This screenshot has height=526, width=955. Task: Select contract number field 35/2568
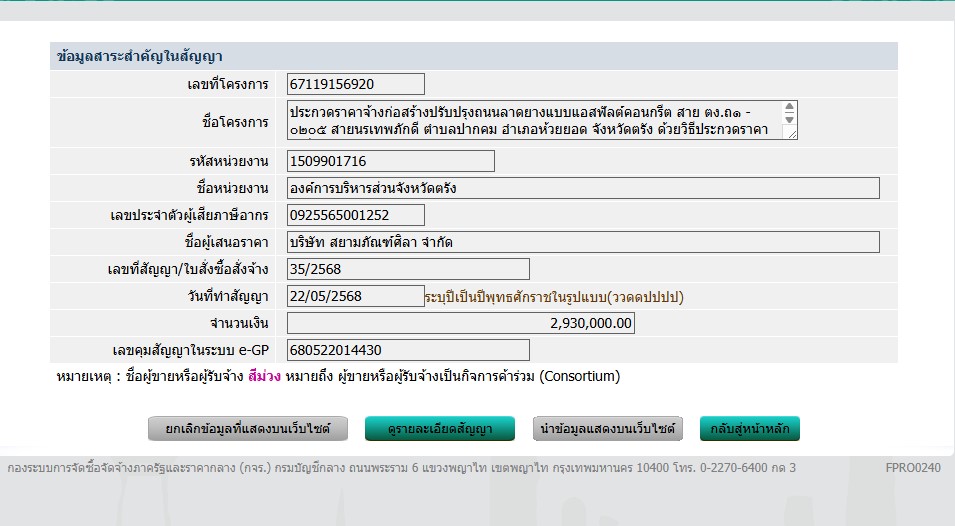click(x=408, y=269)
